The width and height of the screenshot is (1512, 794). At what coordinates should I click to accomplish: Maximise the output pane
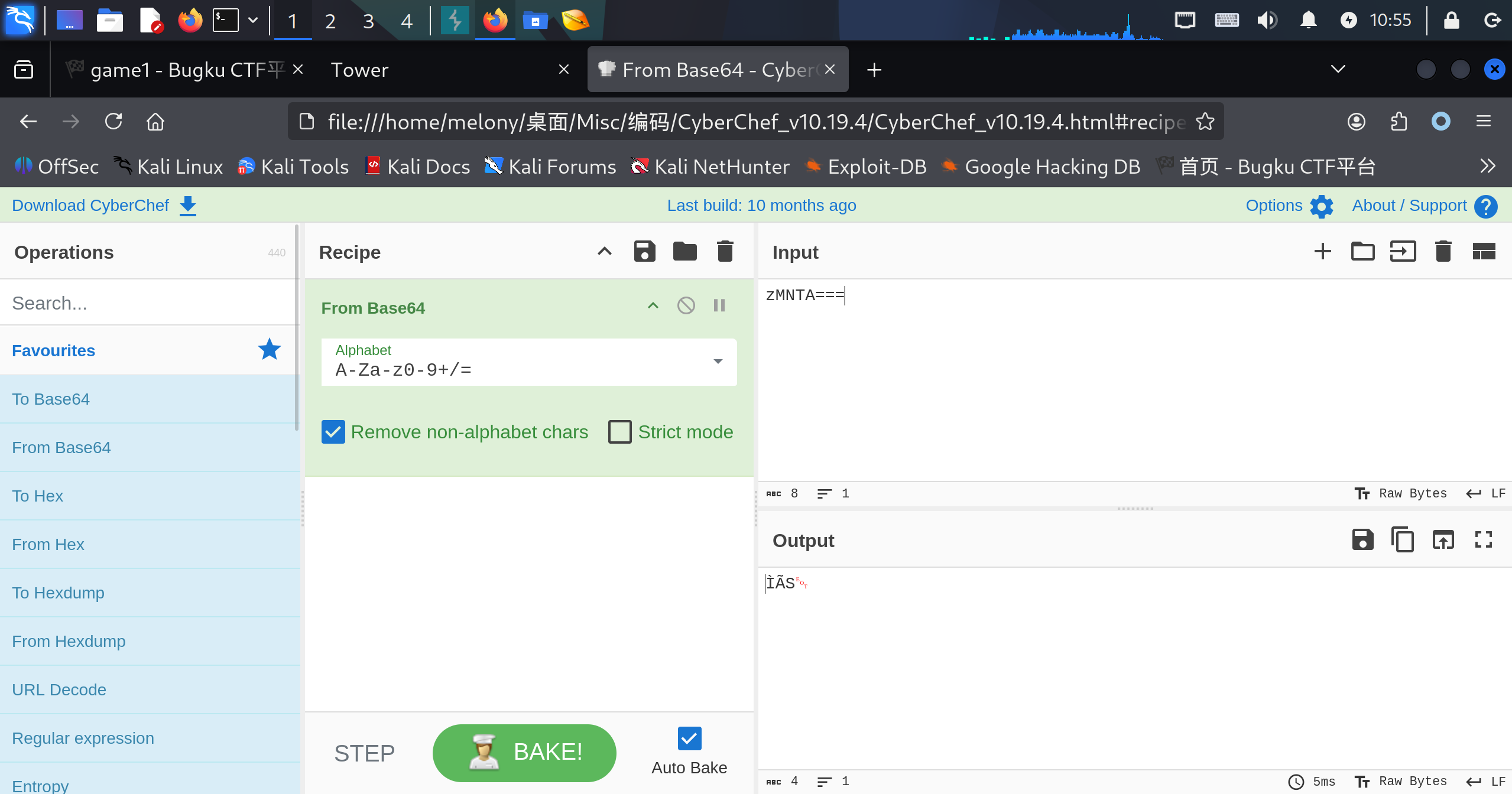pos(1483,540)
